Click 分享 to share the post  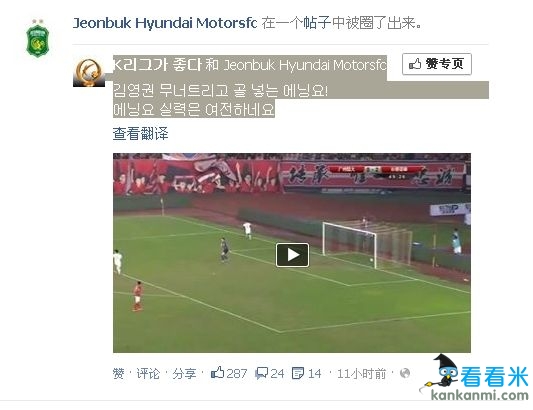click(x=184, y=374)
